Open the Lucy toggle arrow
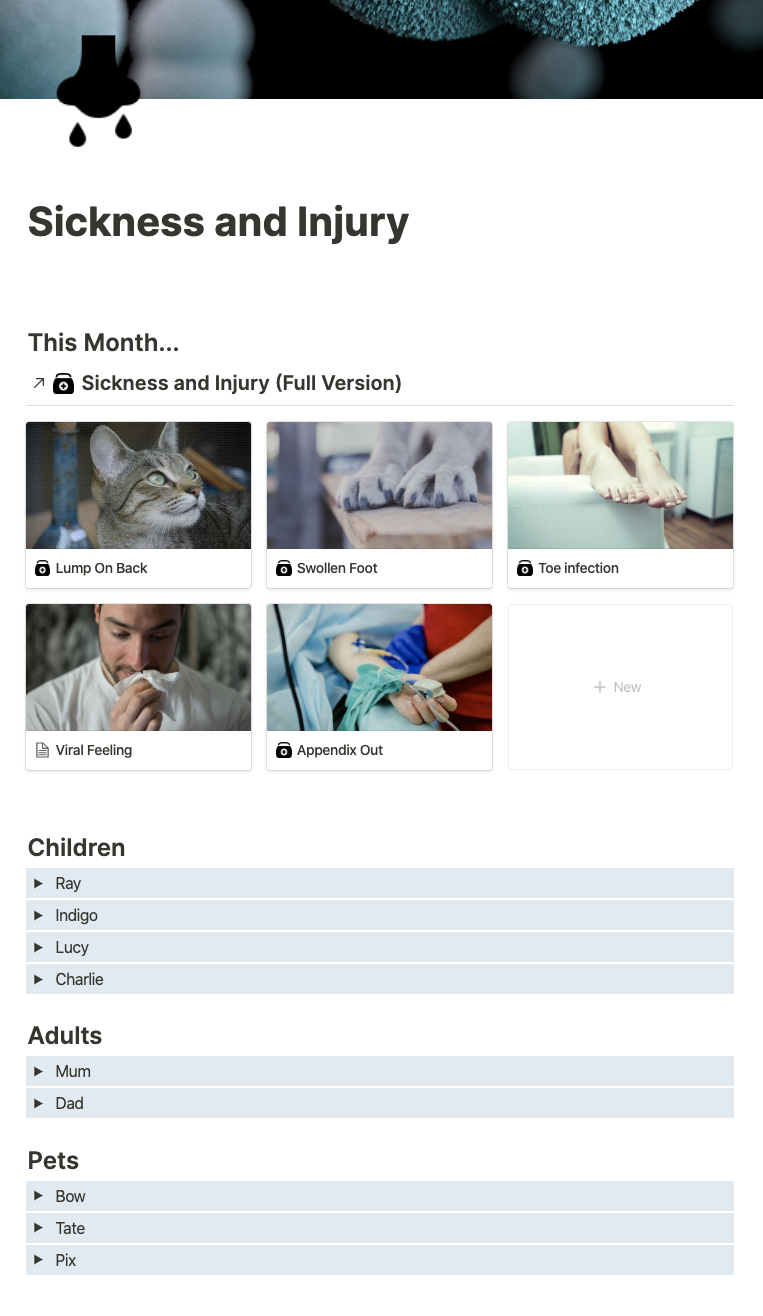This screenshot has width=763, height=1316. [38, 947]
